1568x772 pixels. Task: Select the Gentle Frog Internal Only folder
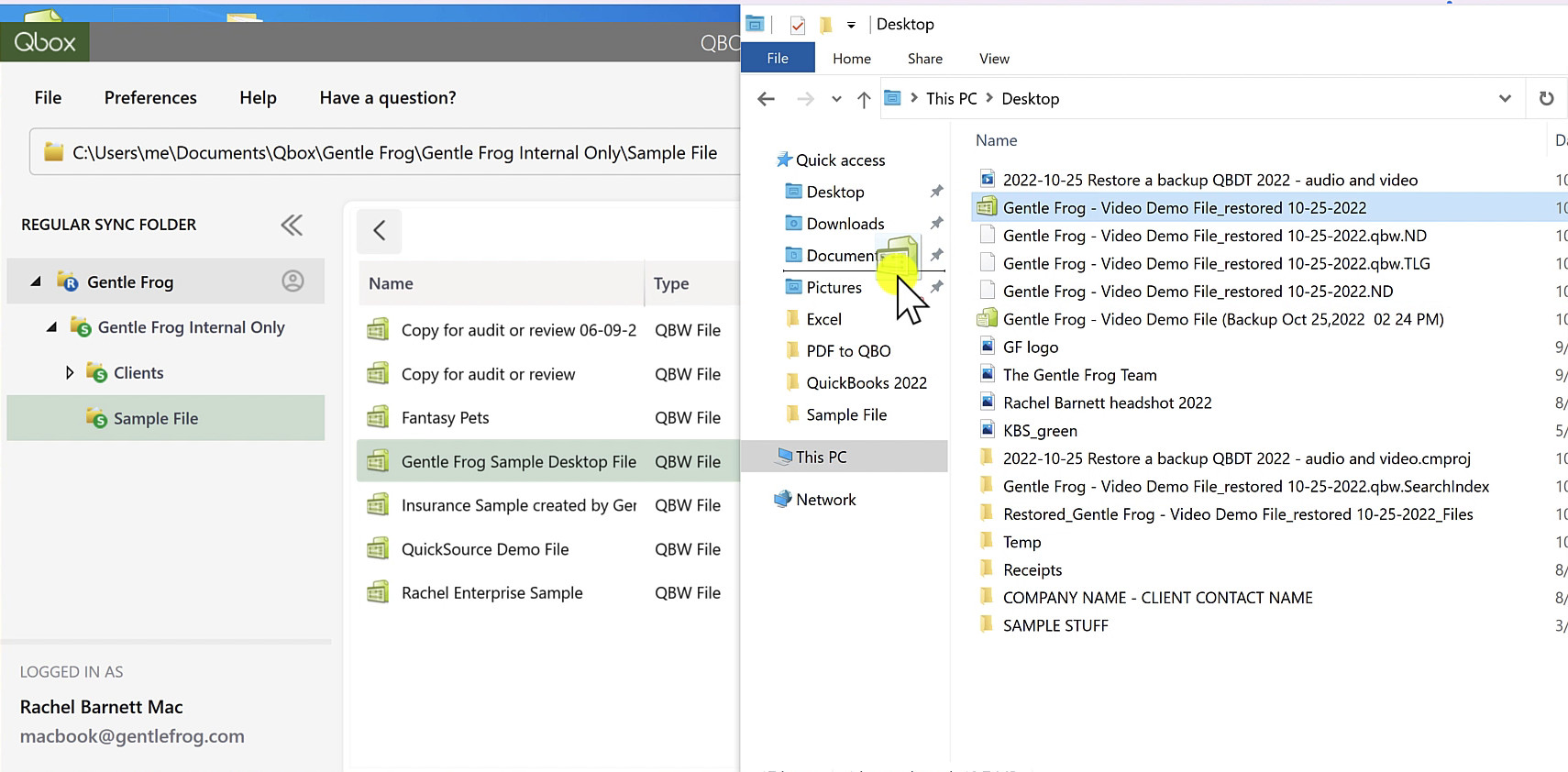coord(192,327)
